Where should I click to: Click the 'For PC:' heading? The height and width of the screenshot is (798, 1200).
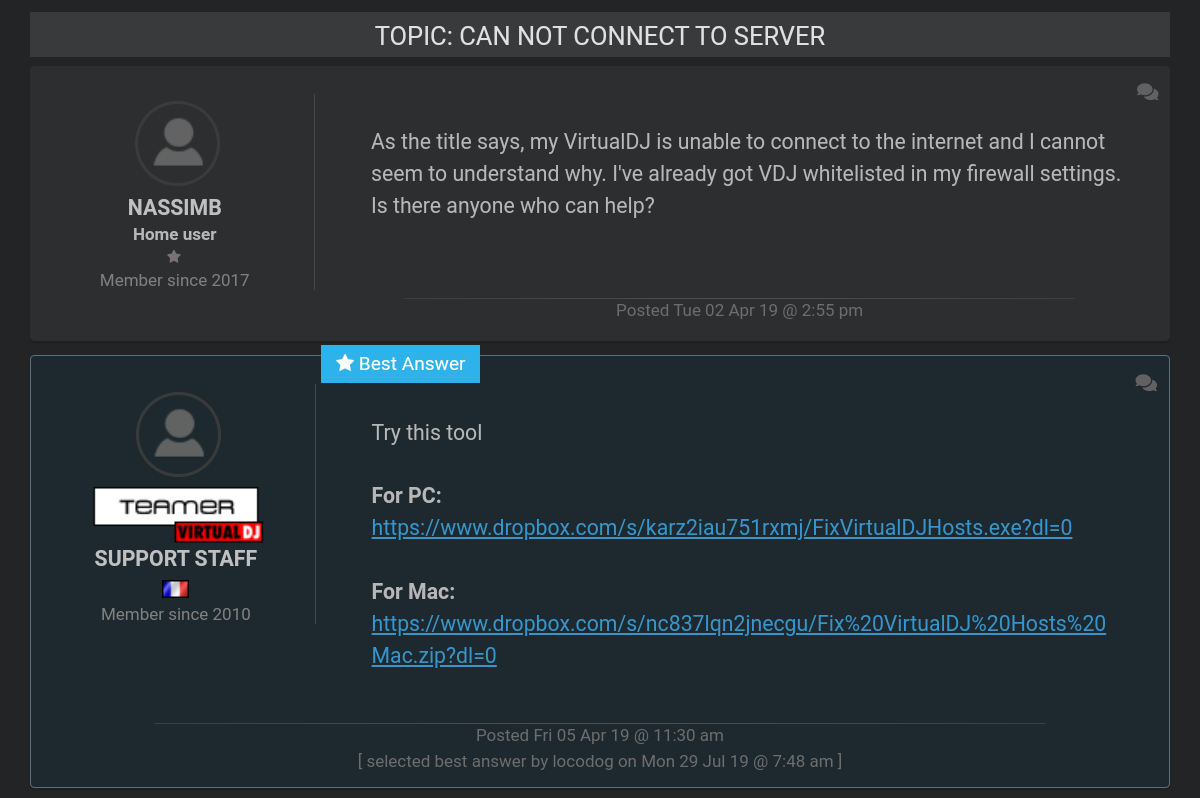coord(406,496)
